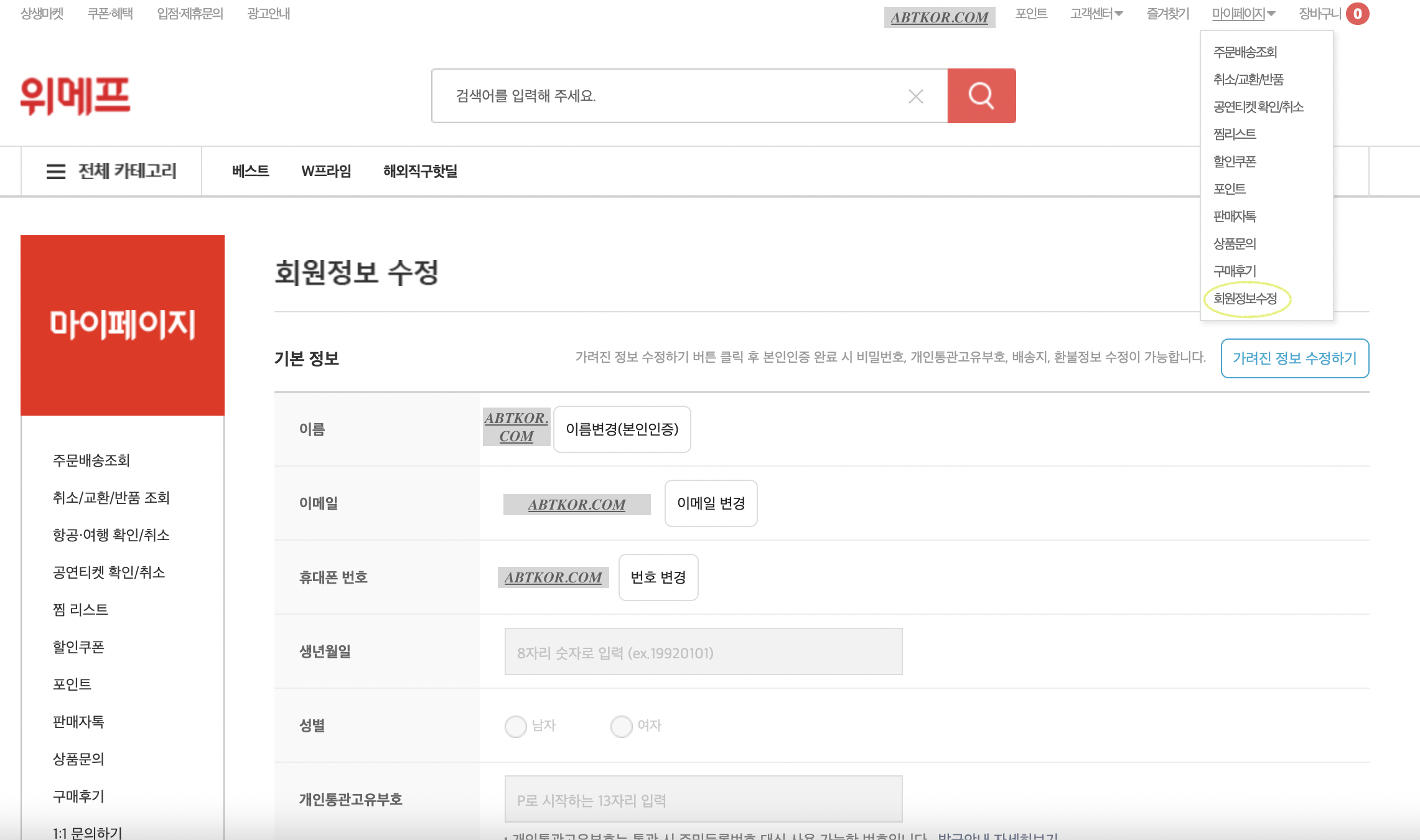Click the 이메일 변경 button
The height and width of the screenshot is (840, 1420).
[711, 503]
